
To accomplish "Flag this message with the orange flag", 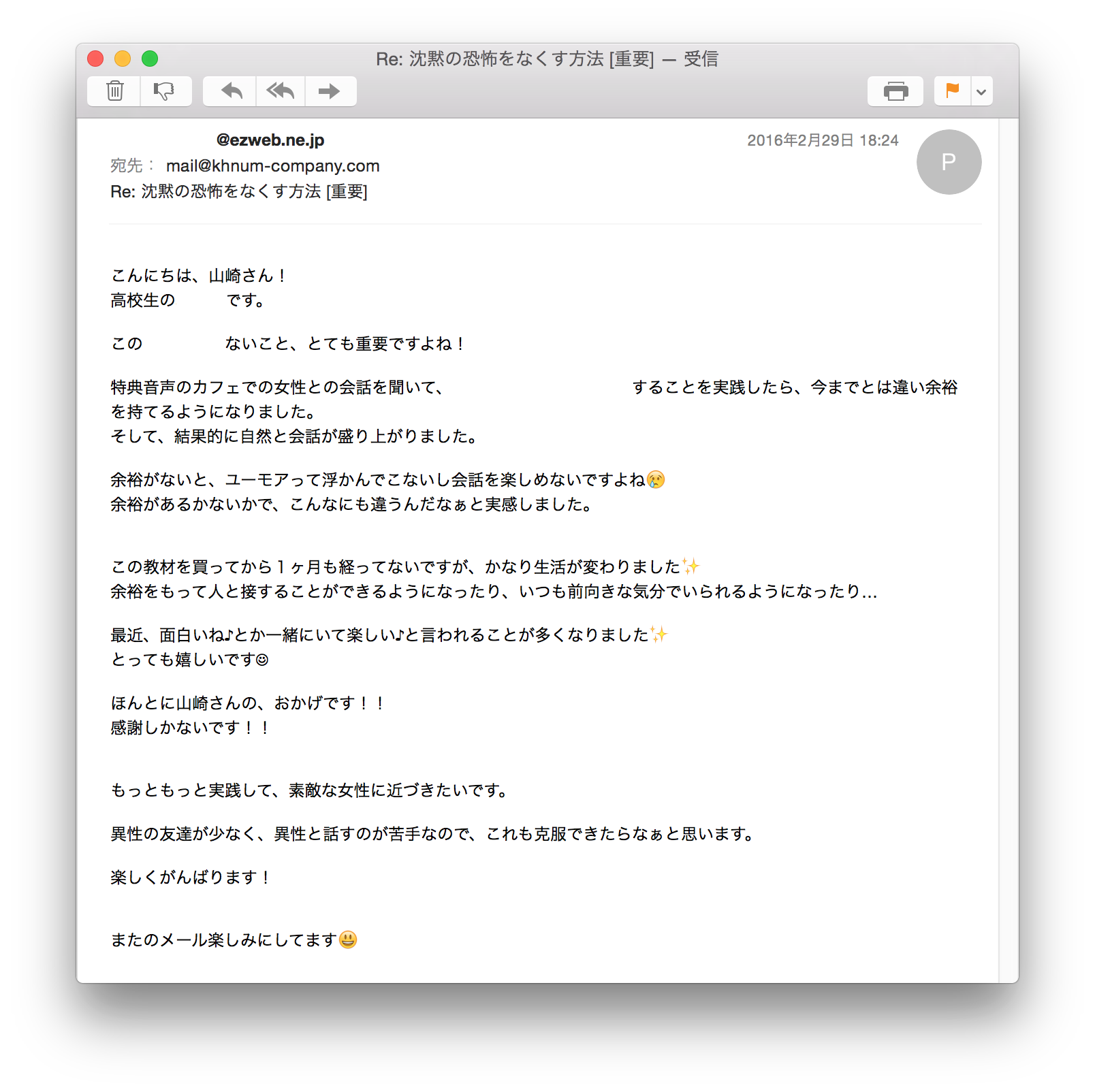I will [x=952, y=91].
